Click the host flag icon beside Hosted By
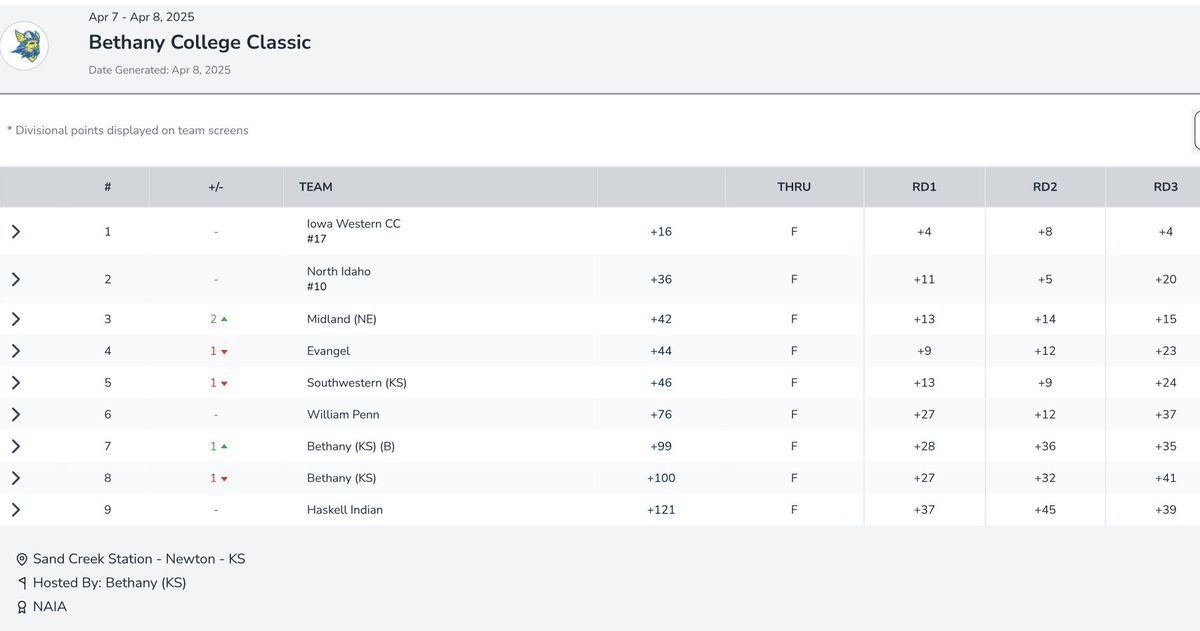Viewport: 1200px width, 631px height. [x=22, y=582]
